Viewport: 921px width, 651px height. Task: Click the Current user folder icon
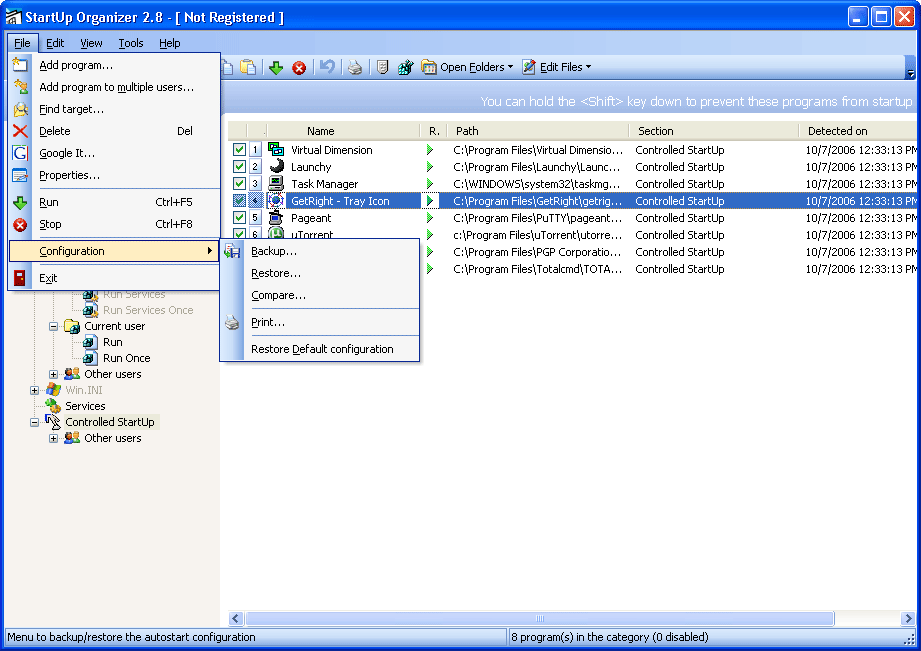click(x=72, y=326)
